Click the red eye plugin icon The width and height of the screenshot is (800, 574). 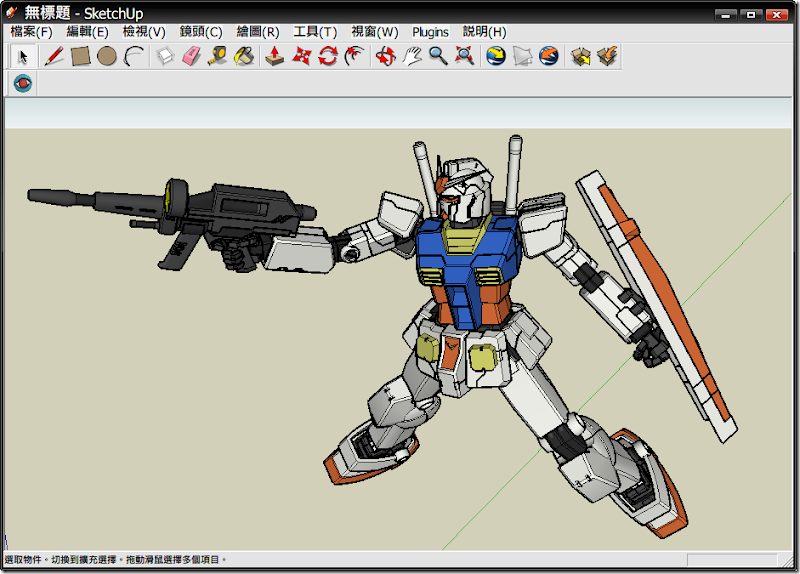(x=23, y=83)
